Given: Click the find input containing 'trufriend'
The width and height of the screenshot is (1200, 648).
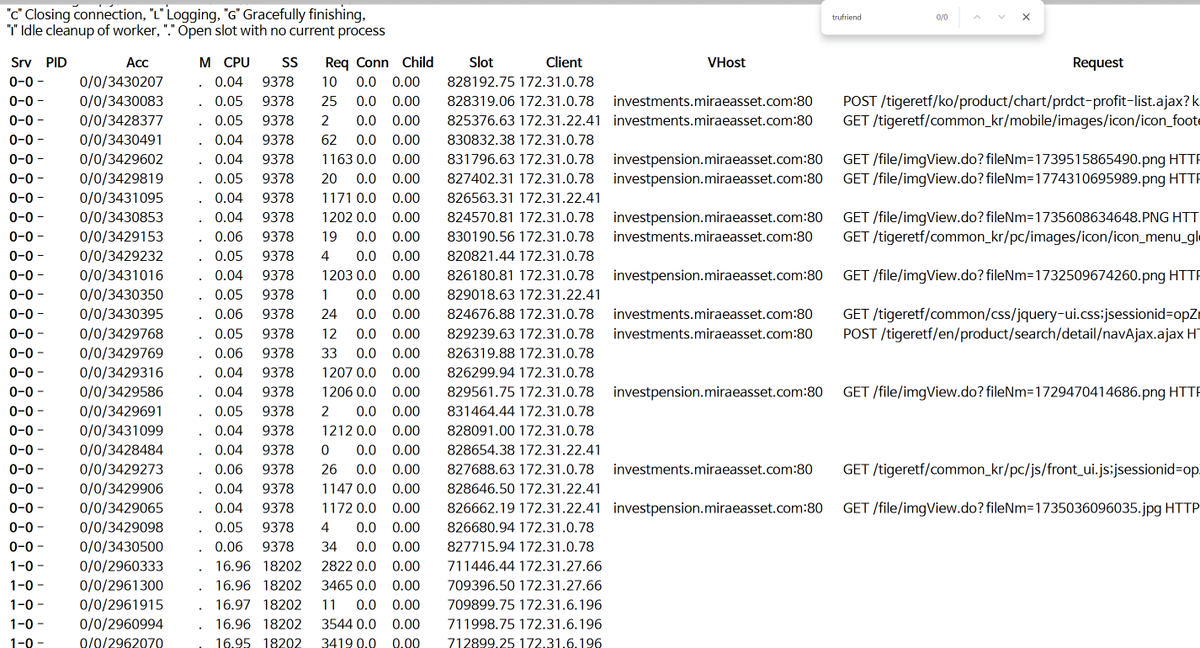Looking at the screenshot, I should click(875, 17).
